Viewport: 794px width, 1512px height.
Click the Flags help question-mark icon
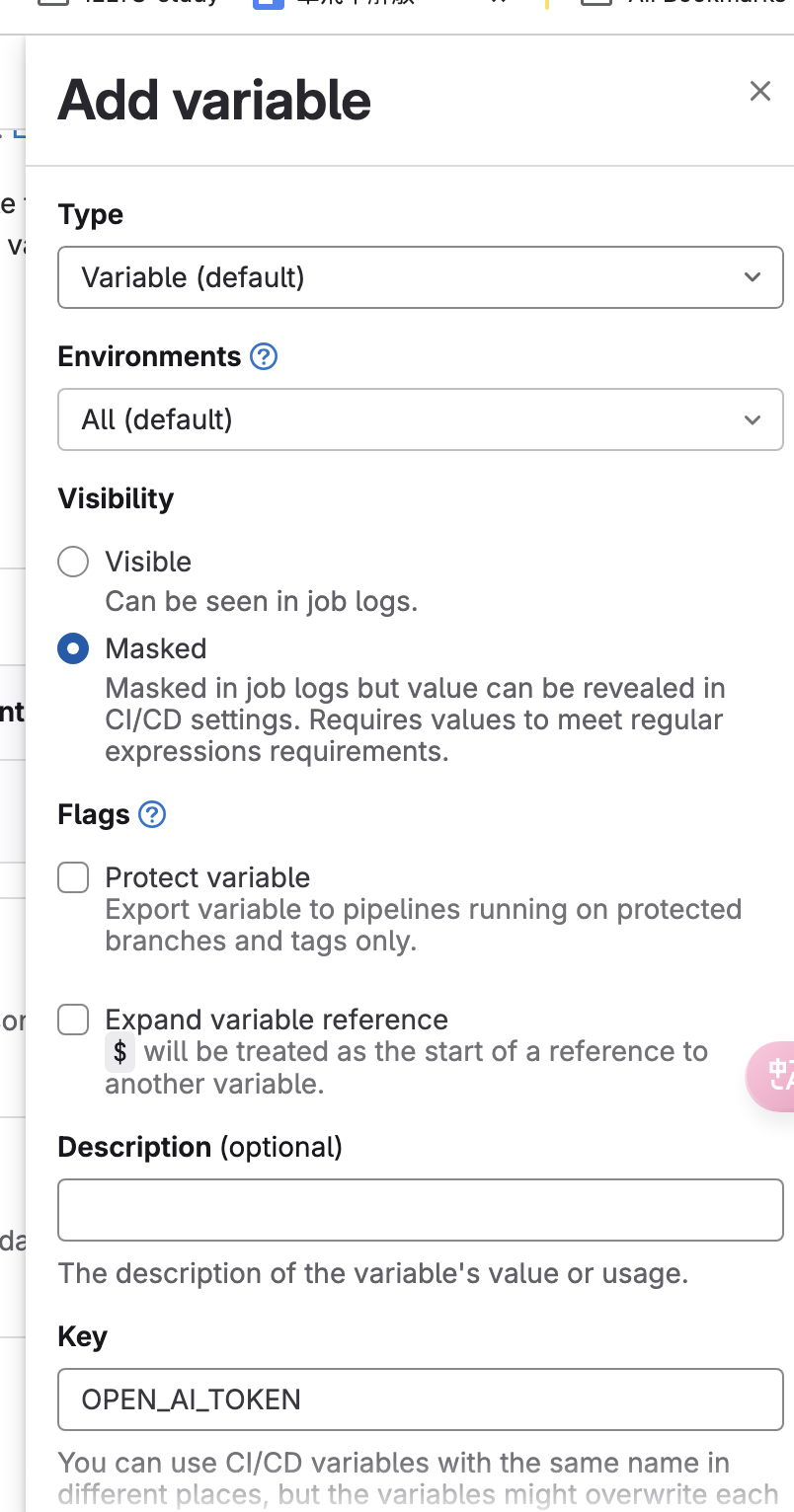pyautogui.click(x=152, y=814)
